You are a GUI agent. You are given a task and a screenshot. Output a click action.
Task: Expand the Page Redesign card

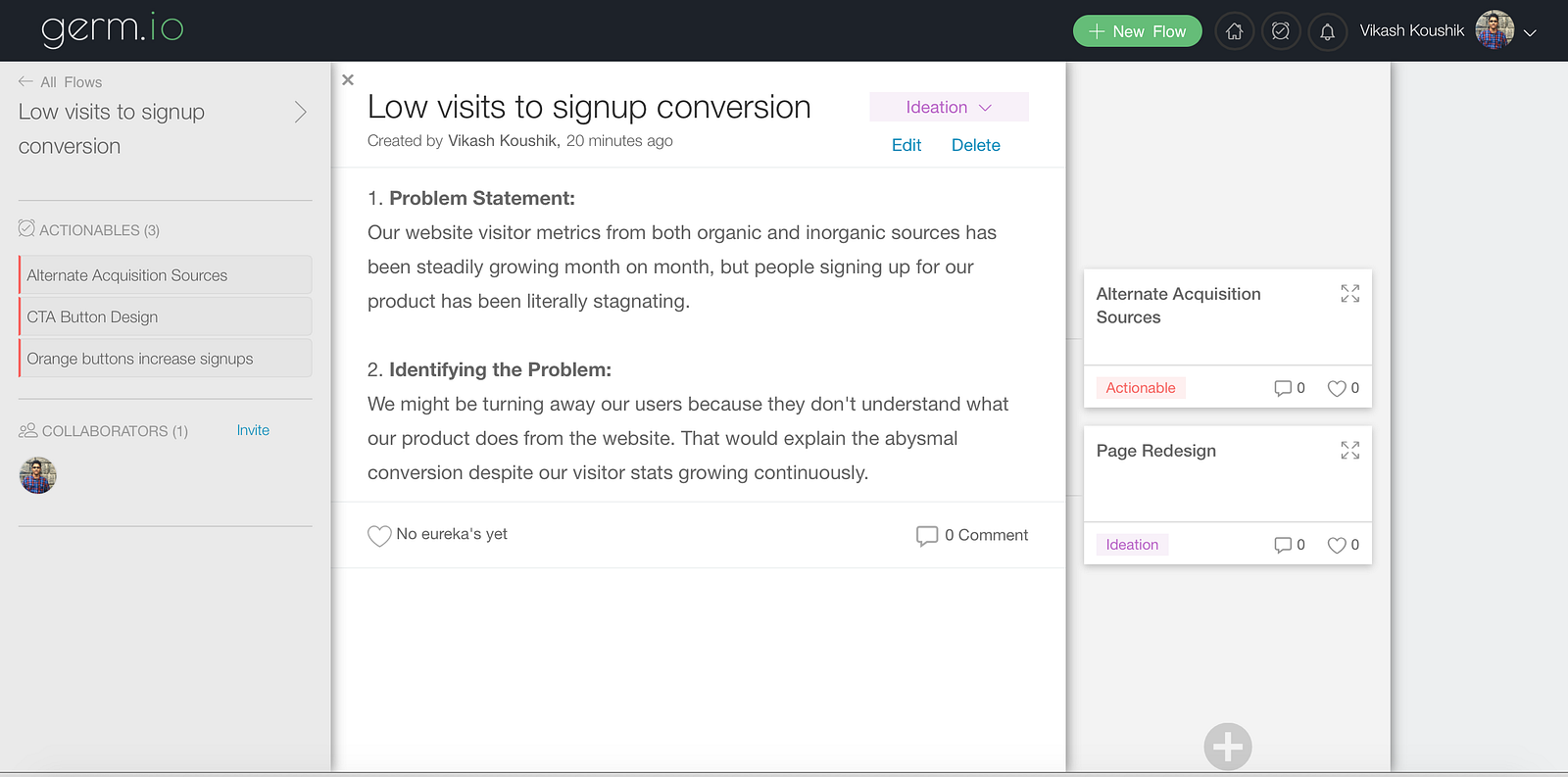tap(1349, 451)
